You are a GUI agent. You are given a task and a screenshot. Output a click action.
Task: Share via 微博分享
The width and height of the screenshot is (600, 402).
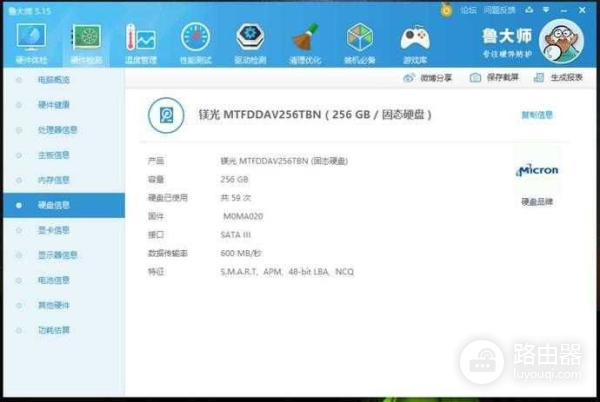click(427, 78)
